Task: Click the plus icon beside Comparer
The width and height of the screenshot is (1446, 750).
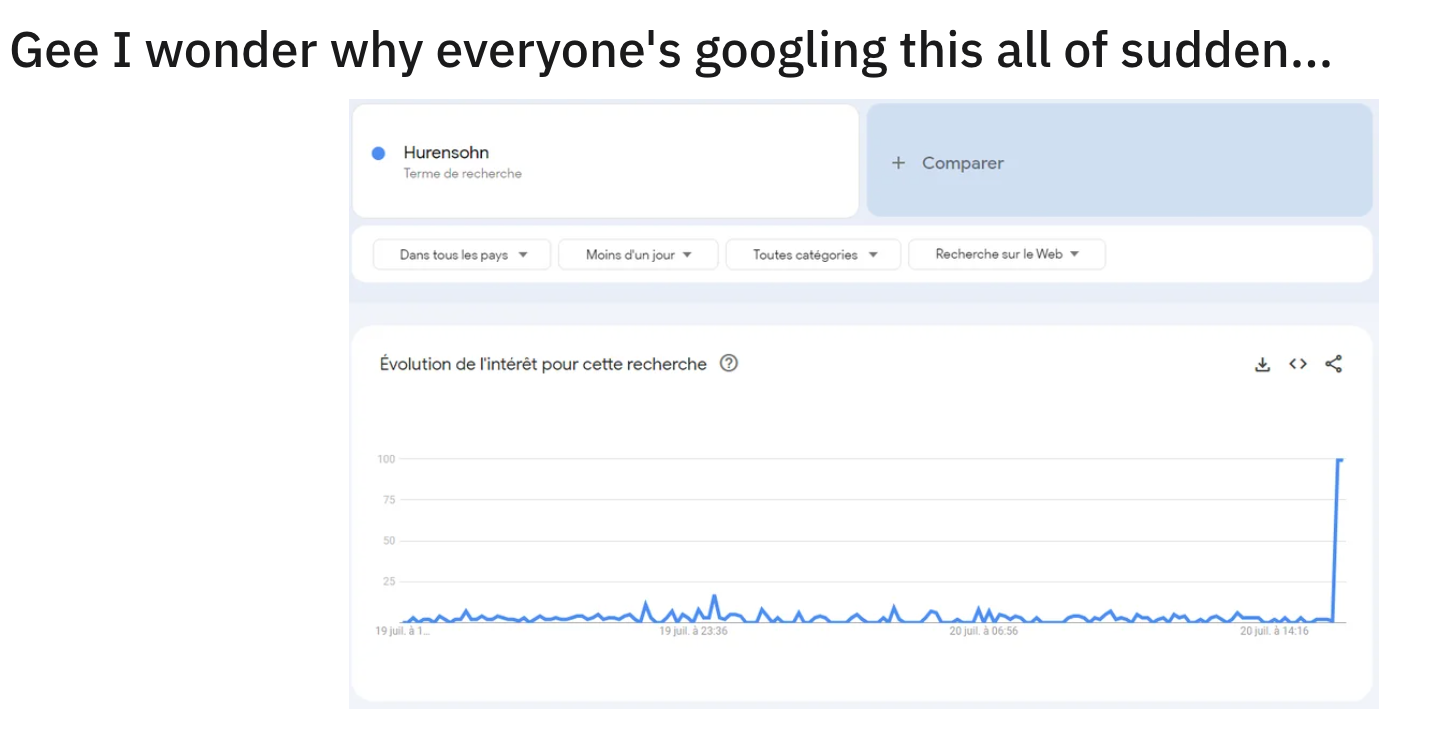Action: click(898, 163)
